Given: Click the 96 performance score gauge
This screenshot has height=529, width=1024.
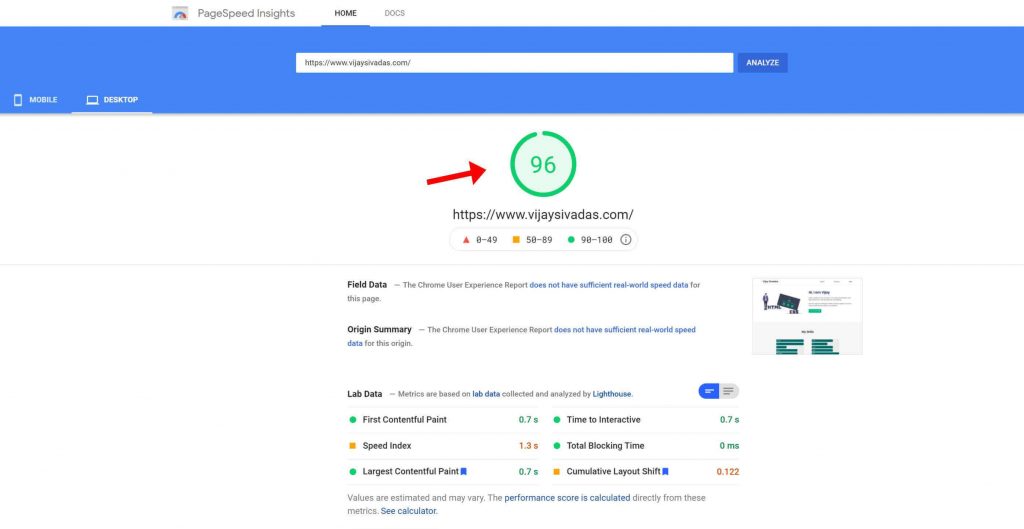Looking at the screenshot, I should click(543, 164).
